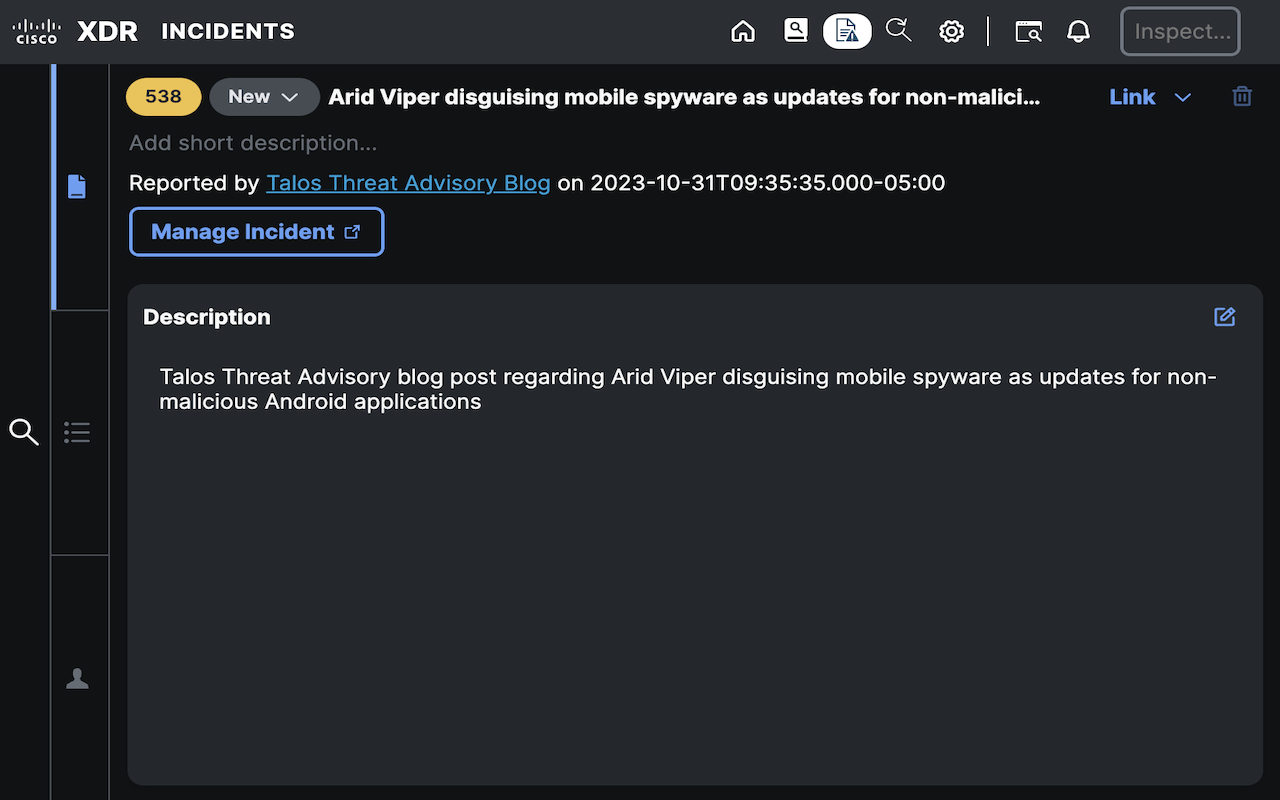This screenshot has width=1280, height=800.
Task: Open the settings gear icon
Action: tap(951, 31)
